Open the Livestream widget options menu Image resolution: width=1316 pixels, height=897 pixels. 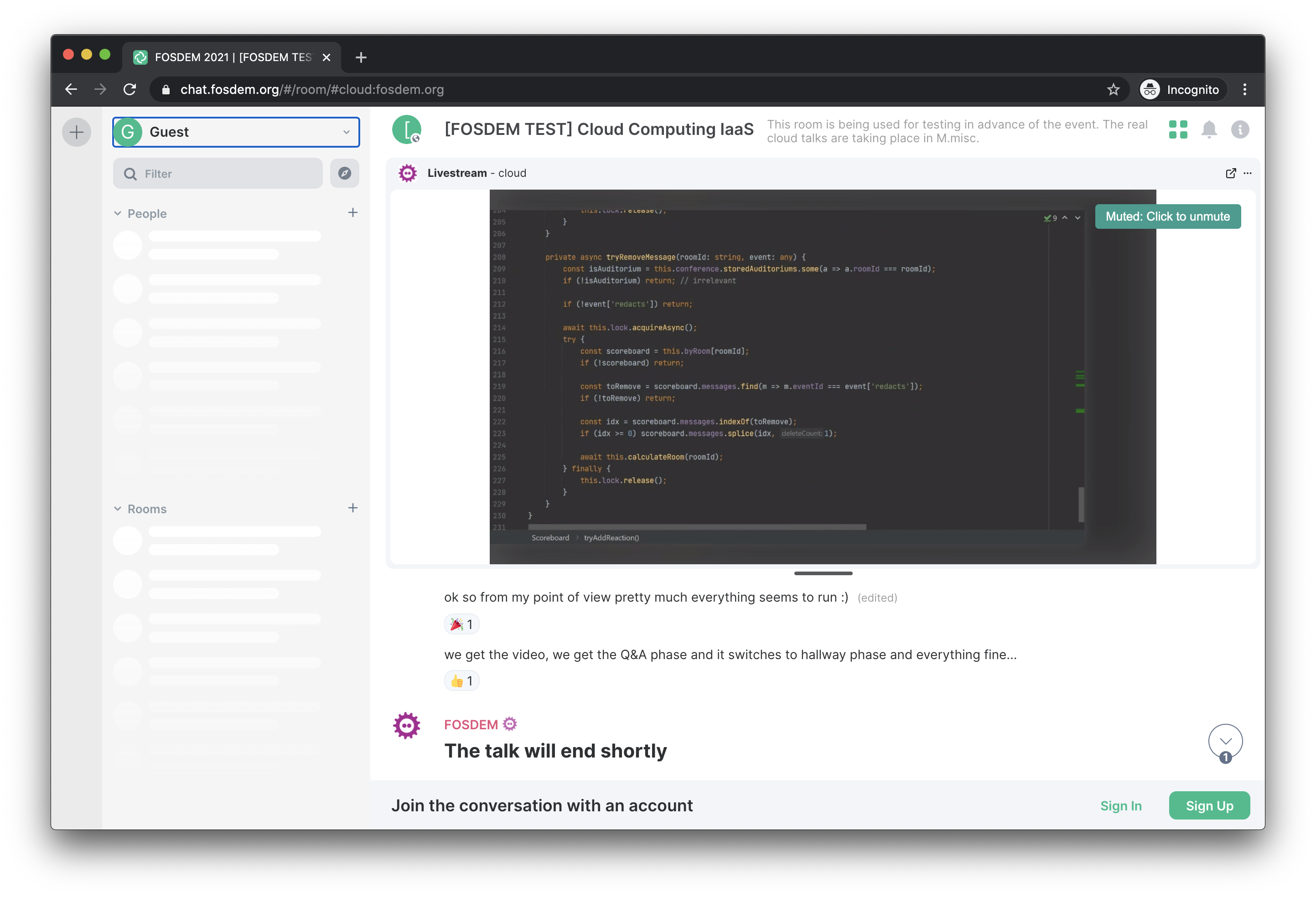pyautogui.click(x=1248, y=173)
